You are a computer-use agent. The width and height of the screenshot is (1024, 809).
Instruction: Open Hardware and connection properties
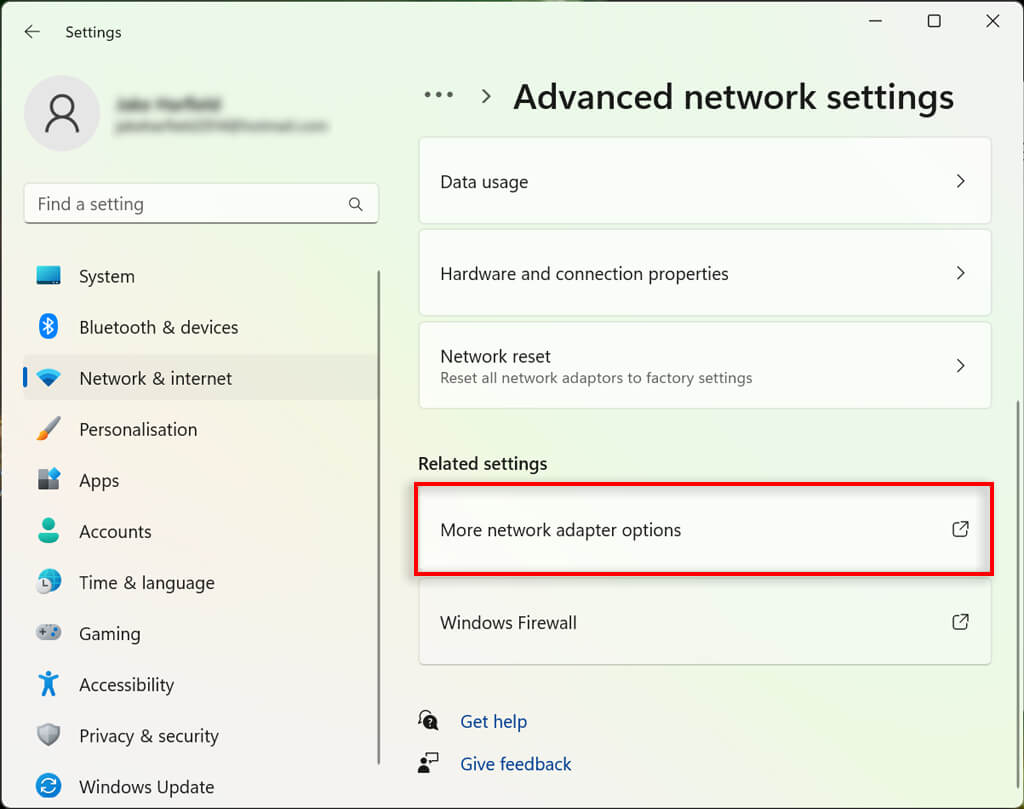[704, 274]
